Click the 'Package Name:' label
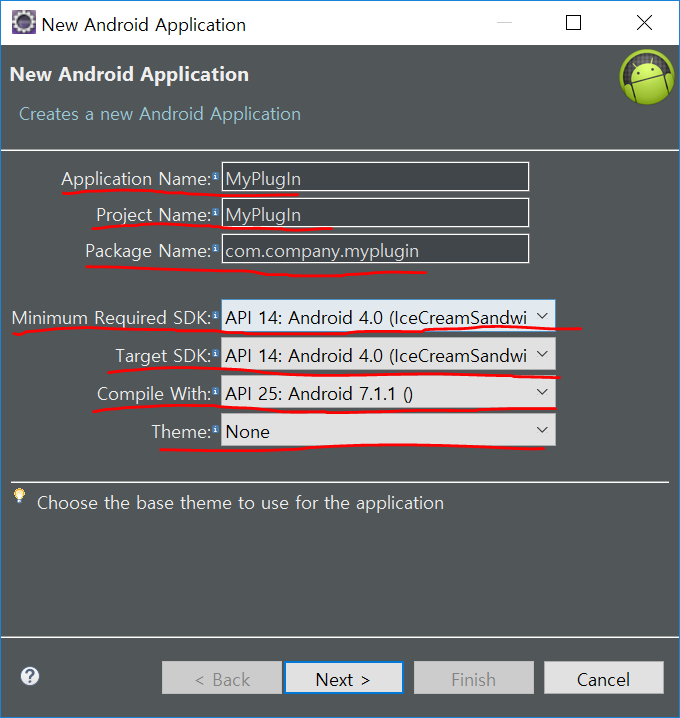 click(148, 251)
